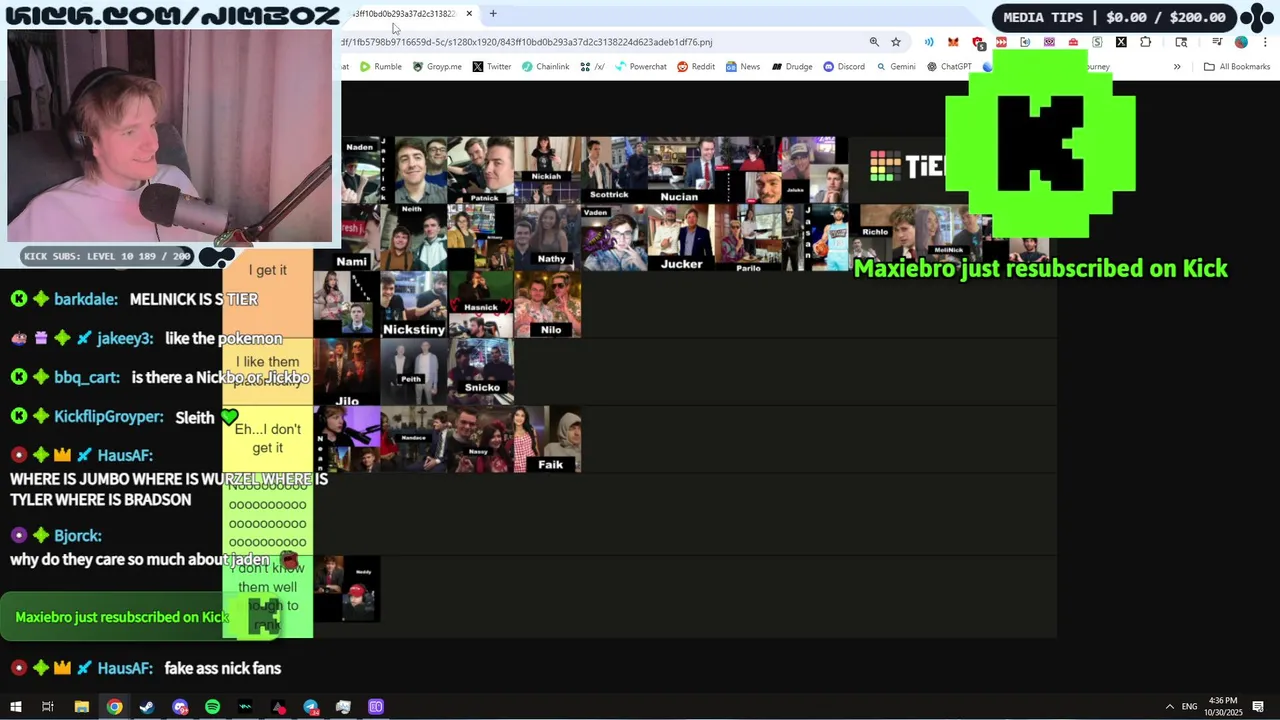Click the 'Eh...I don't get it' tier label
This screenshot has width=1280, height=720.
(x=268, y=439)
